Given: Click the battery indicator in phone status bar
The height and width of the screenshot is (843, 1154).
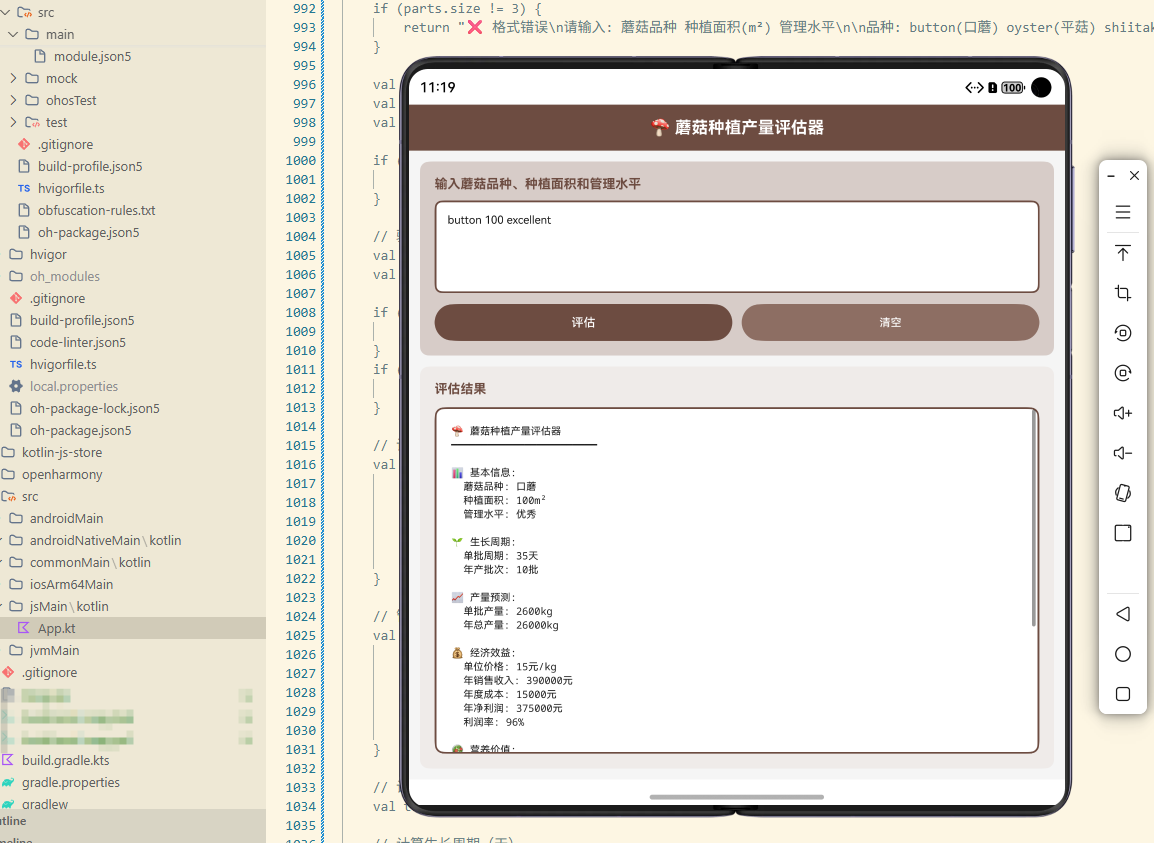Looking at the screenshot, I should [1013, 88].
